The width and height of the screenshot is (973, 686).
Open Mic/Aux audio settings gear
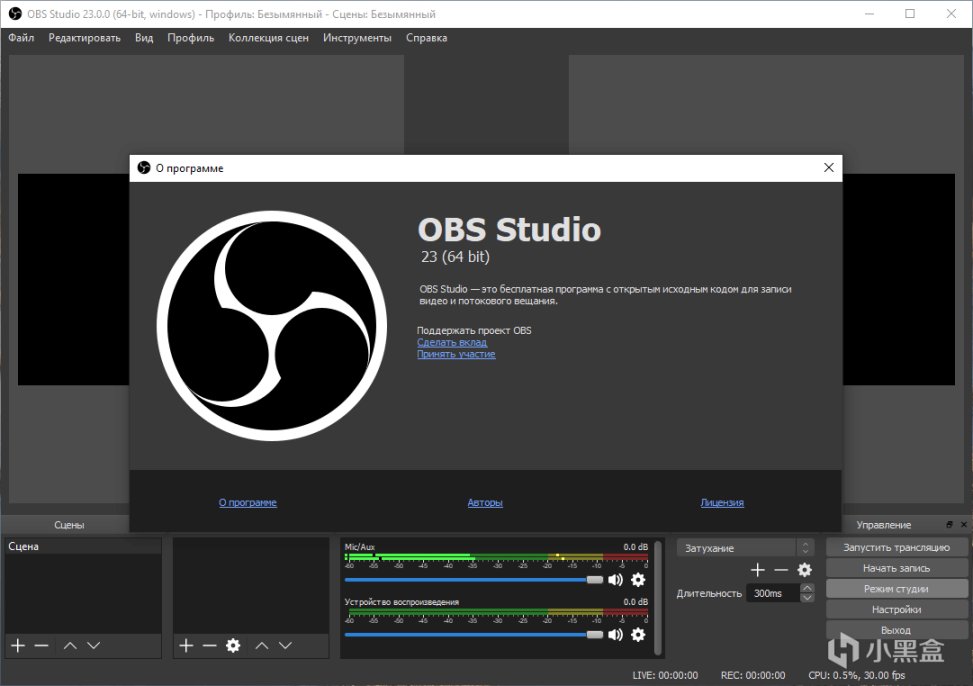point(638,579)
